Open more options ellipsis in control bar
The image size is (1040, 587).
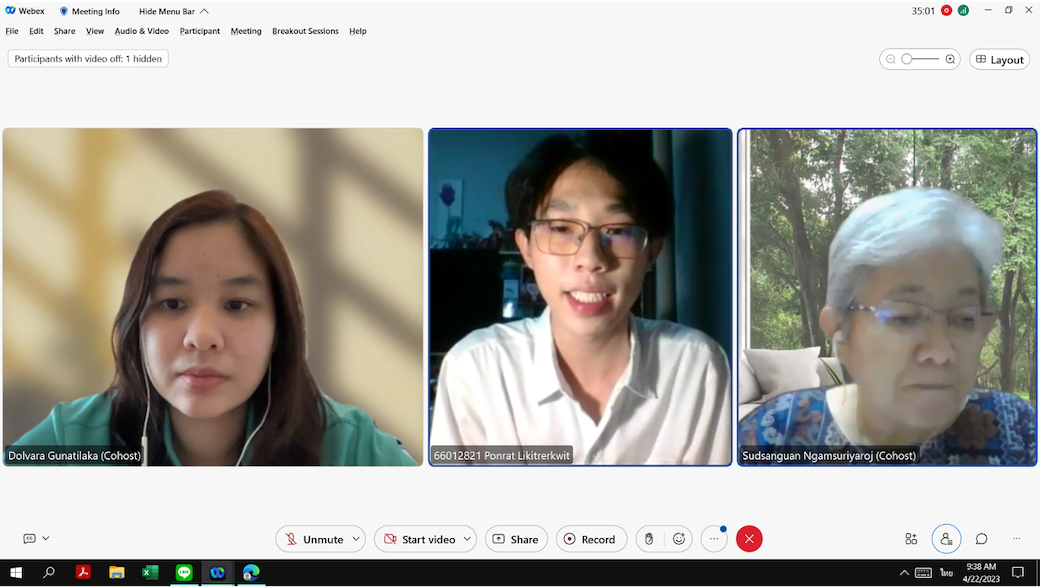(714, 539)
